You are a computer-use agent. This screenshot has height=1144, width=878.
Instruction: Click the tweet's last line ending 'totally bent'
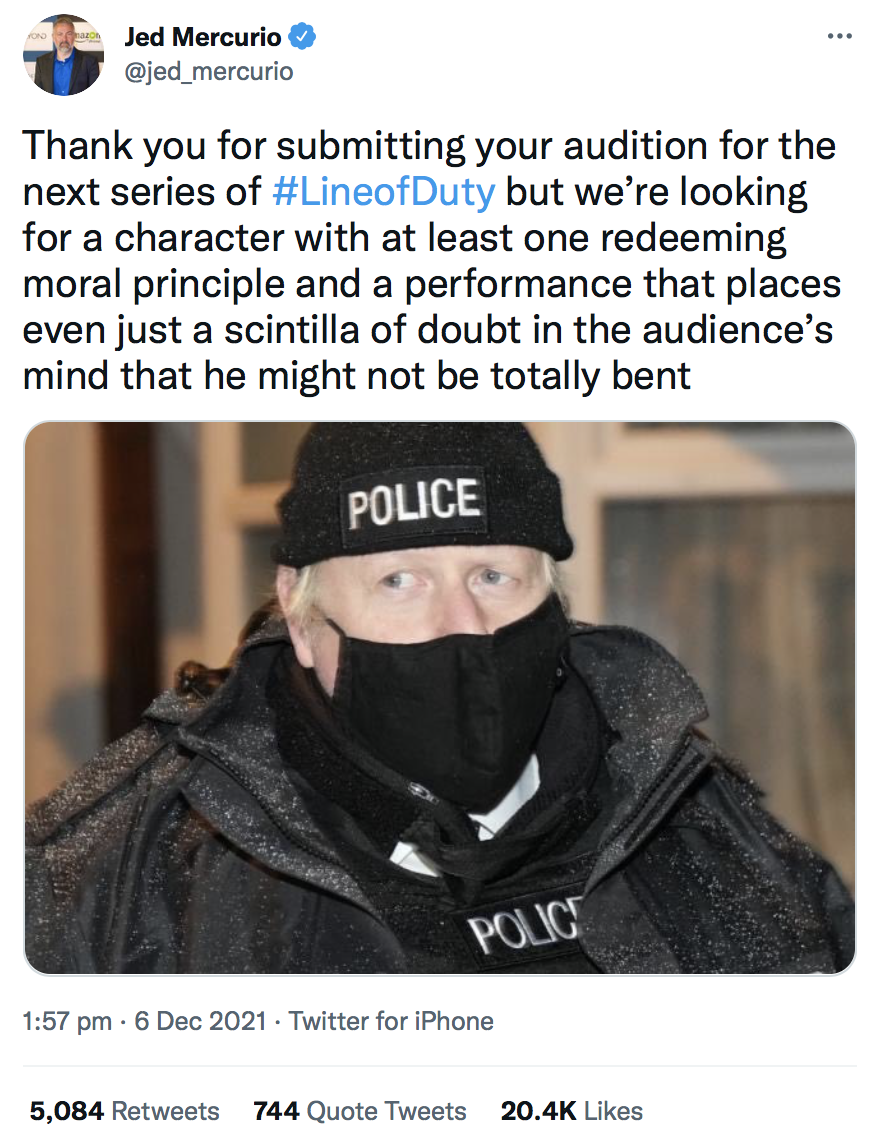pyautogui.click(x=357, y=376)
